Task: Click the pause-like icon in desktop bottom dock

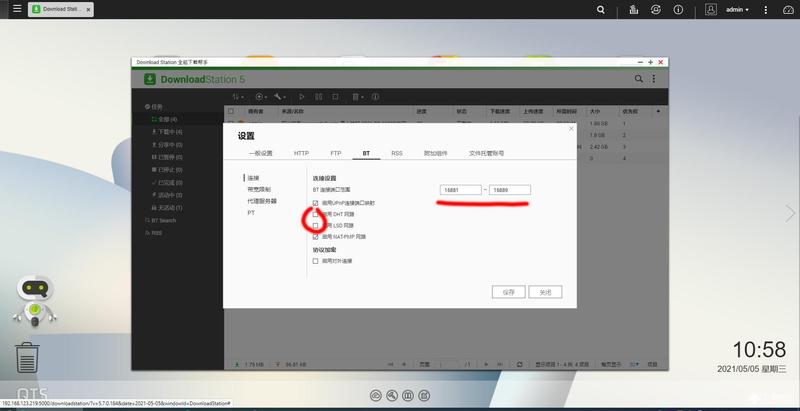Action: click(x=408, y=395)
